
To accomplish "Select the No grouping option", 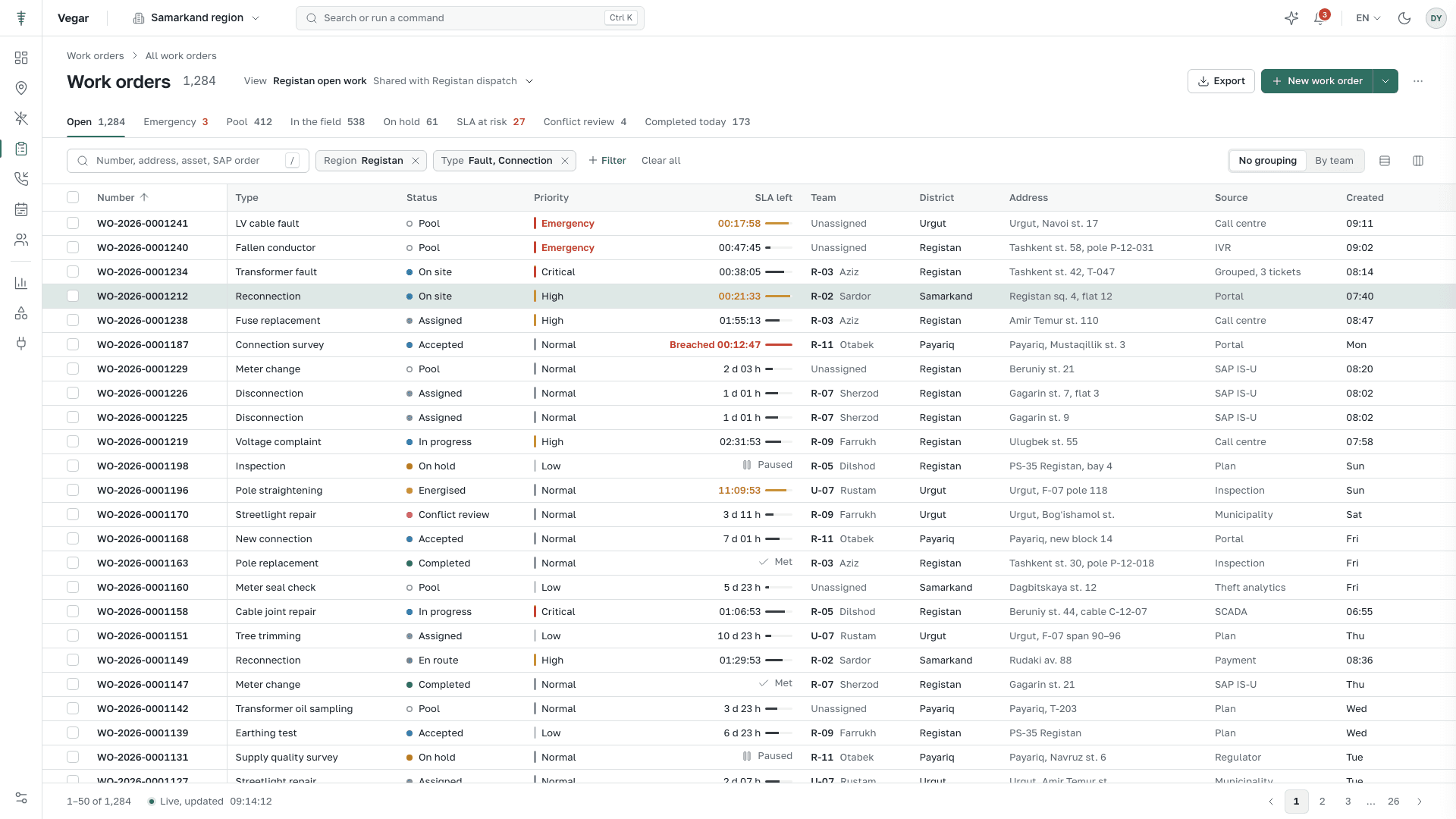I will 1267,161.
